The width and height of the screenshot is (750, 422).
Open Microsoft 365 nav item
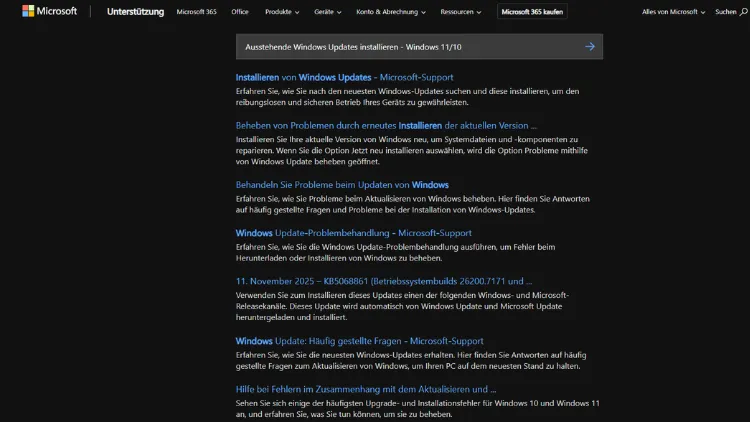197,11
